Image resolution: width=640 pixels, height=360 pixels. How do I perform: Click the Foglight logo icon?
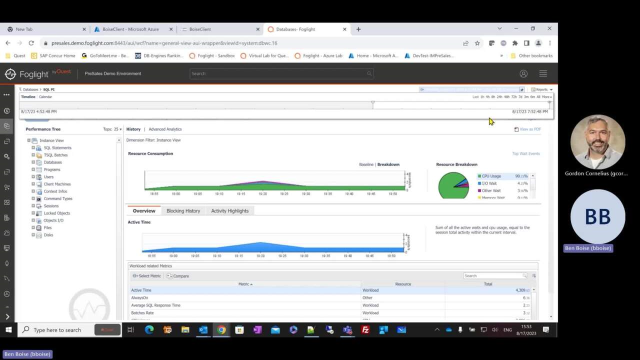point(10,74)
